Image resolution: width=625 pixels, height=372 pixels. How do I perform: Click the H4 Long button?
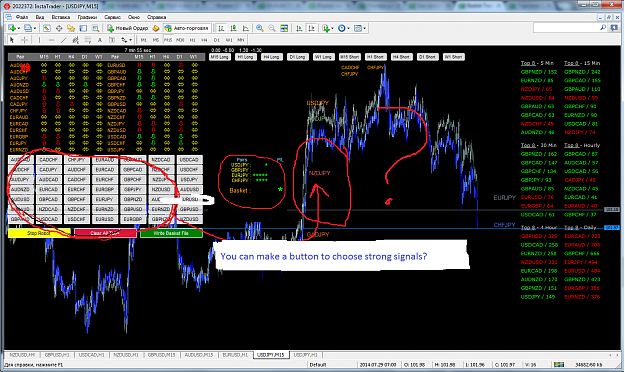pyautogui.click(x=271, y=57)
